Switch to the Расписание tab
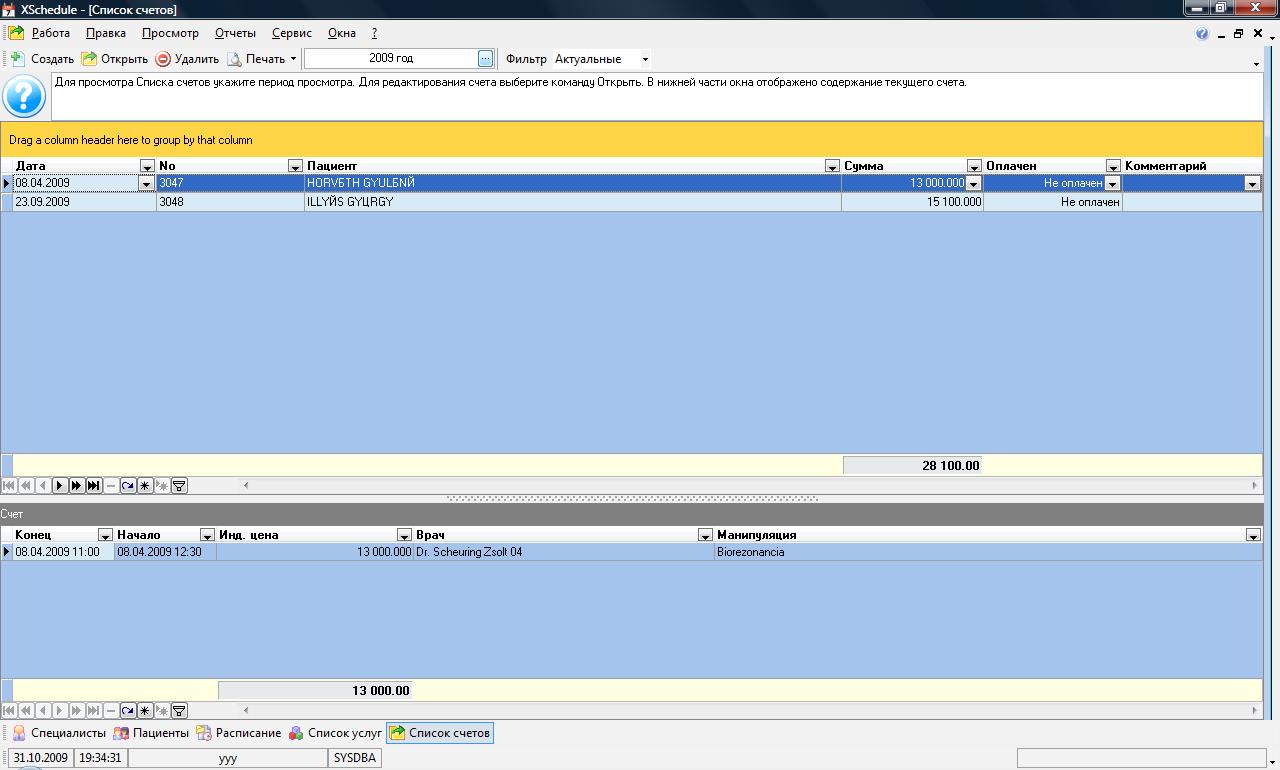The width and height of the screenshot is (1280, 770). 239,733
